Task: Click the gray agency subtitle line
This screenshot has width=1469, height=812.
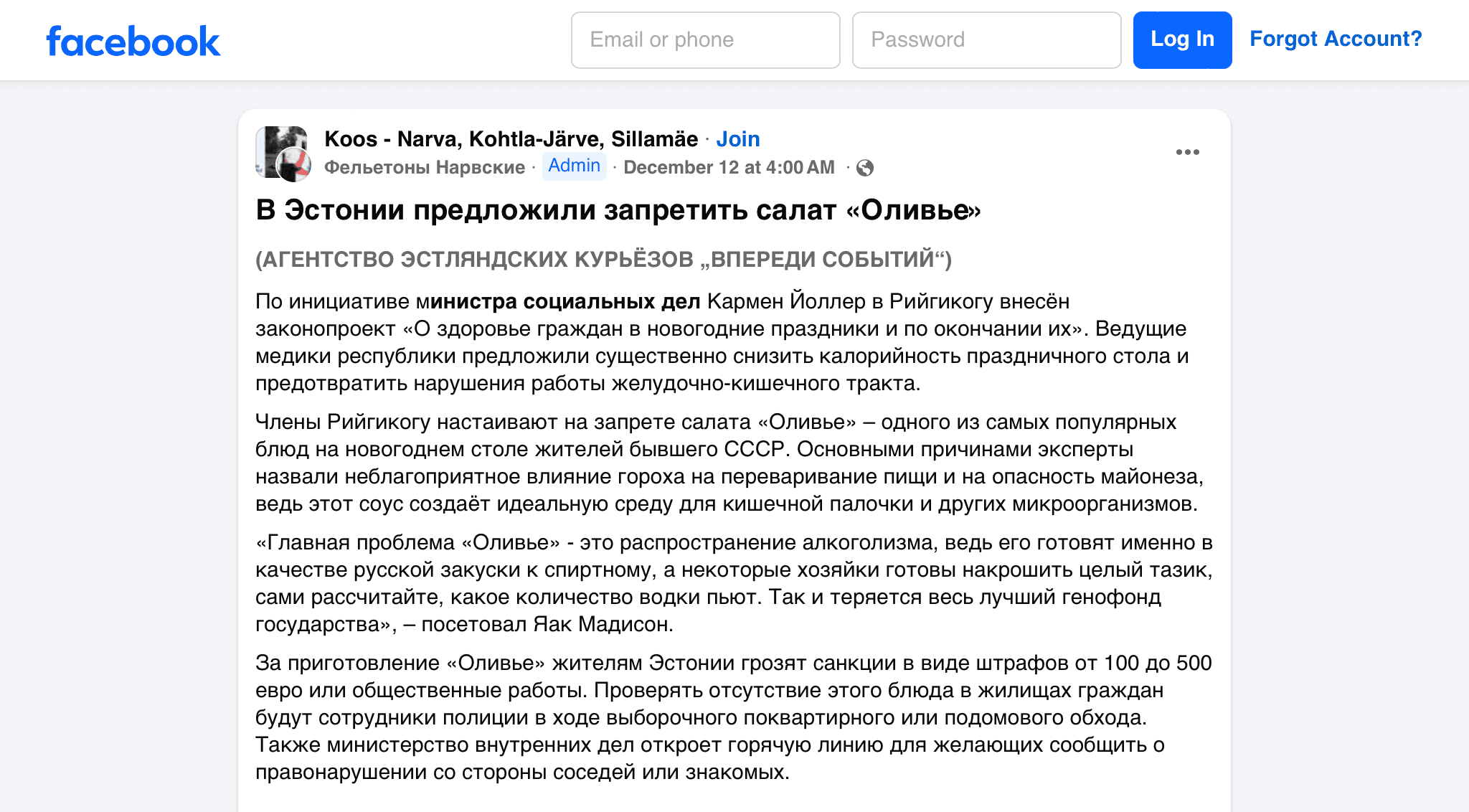Action: click(x=603, y=262)
